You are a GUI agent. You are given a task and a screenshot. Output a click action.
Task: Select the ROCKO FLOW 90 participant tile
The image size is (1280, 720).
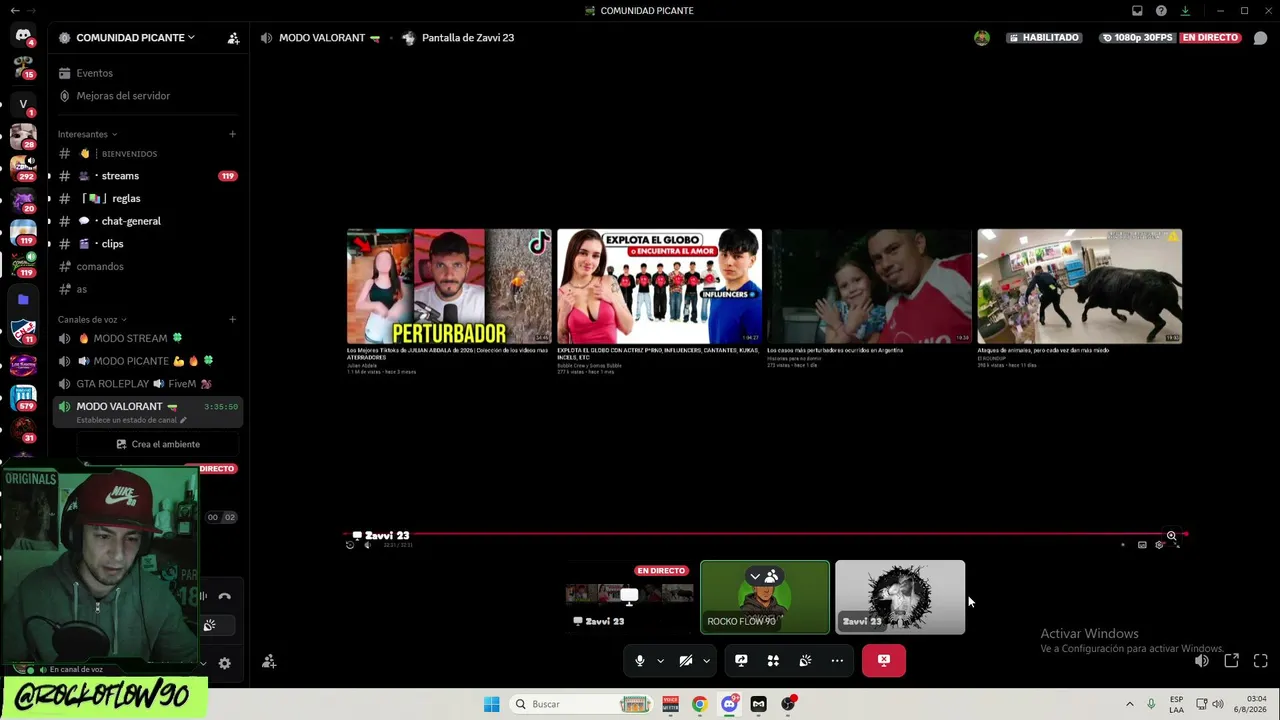765,597
